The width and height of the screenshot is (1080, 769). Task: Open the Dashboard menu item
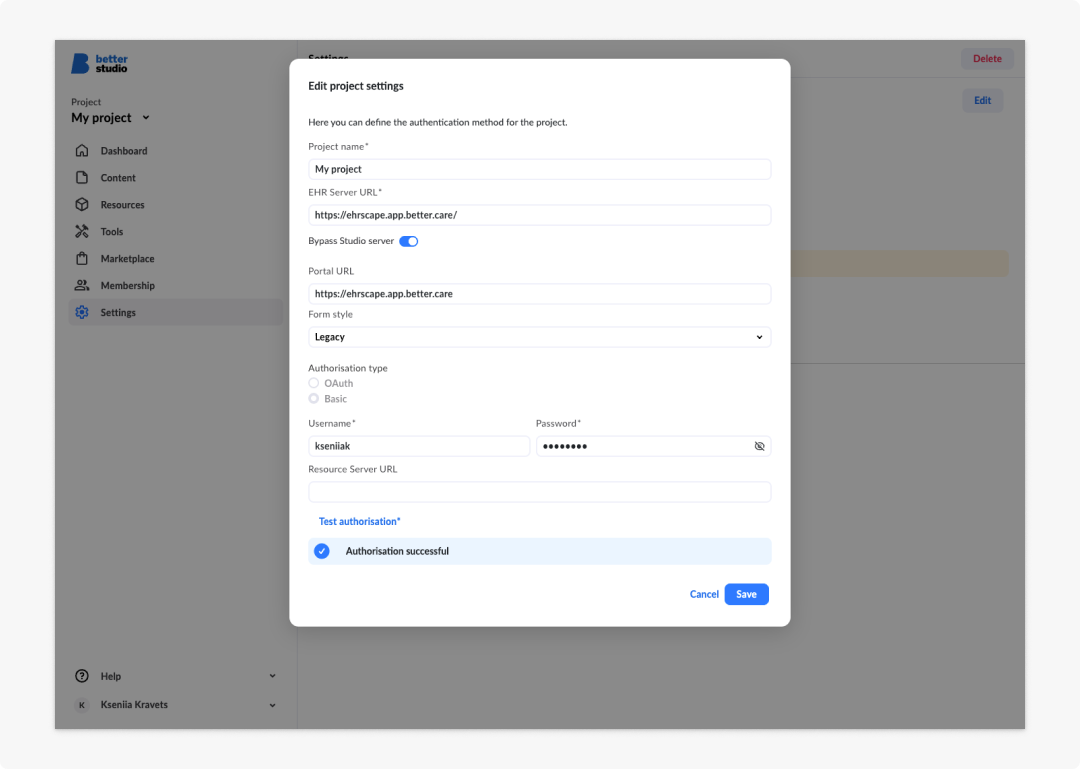(x=176, y=150)
